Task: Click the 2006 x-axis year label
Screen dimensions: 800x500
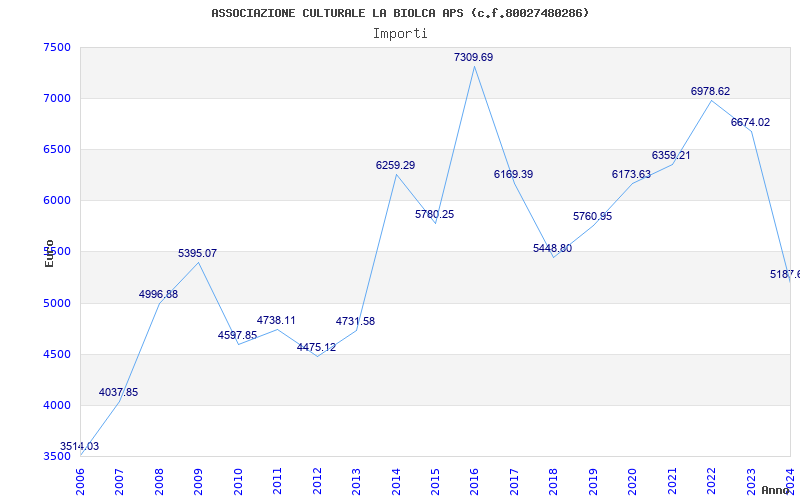Action: (80, 482)
